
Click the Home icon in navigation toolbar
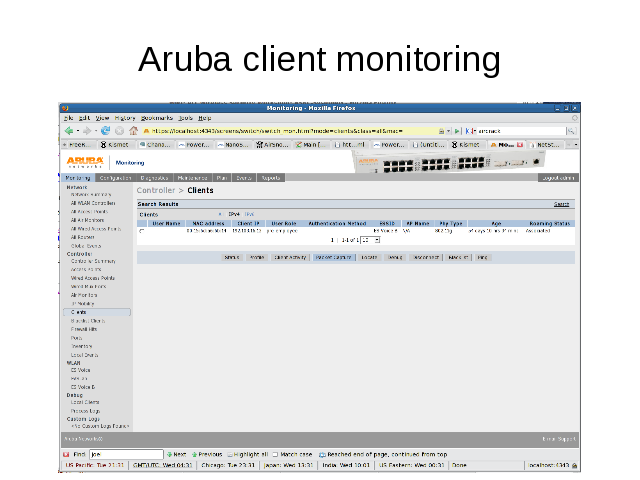pos(133,130)
